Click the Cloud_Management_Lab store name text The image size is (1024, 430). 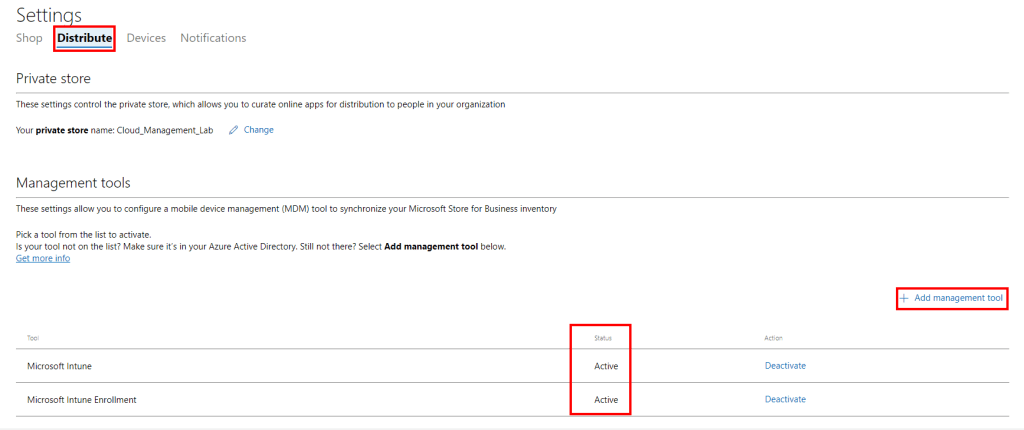tap(165, 130)
